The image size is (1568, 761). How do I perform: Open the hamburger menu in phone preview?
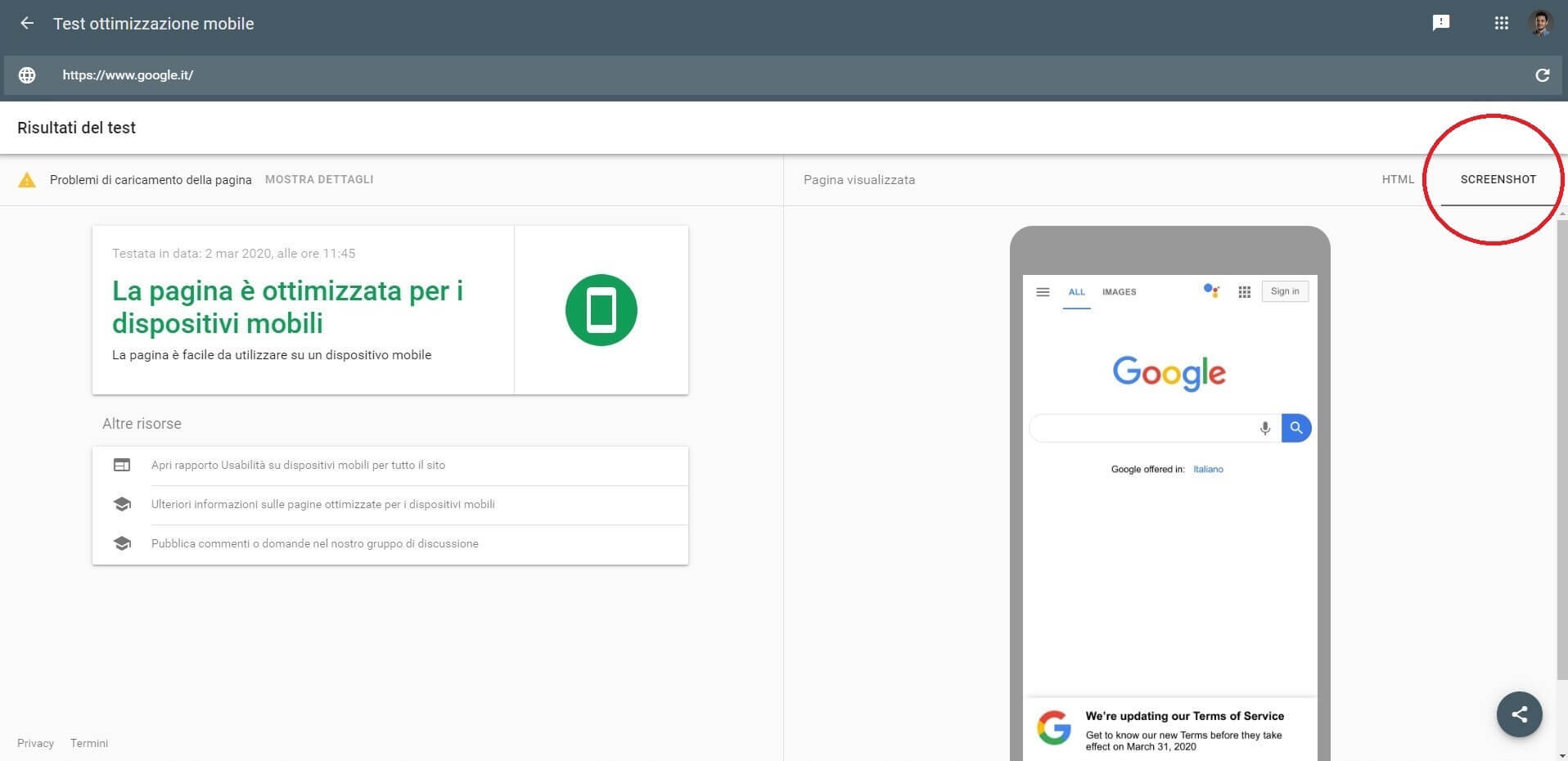point(1043,292)
